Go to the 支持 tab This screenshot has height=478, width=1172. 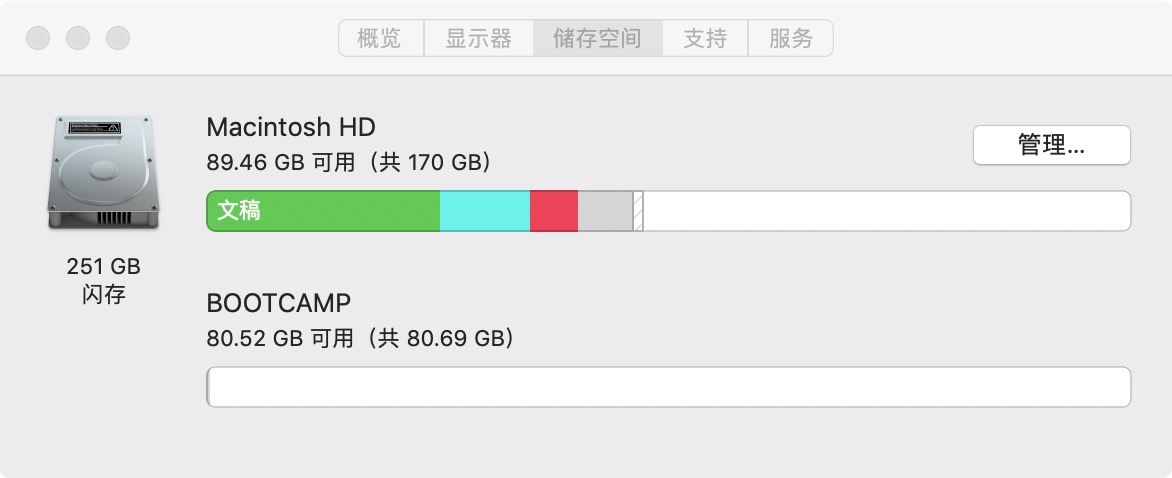point(704,39)
